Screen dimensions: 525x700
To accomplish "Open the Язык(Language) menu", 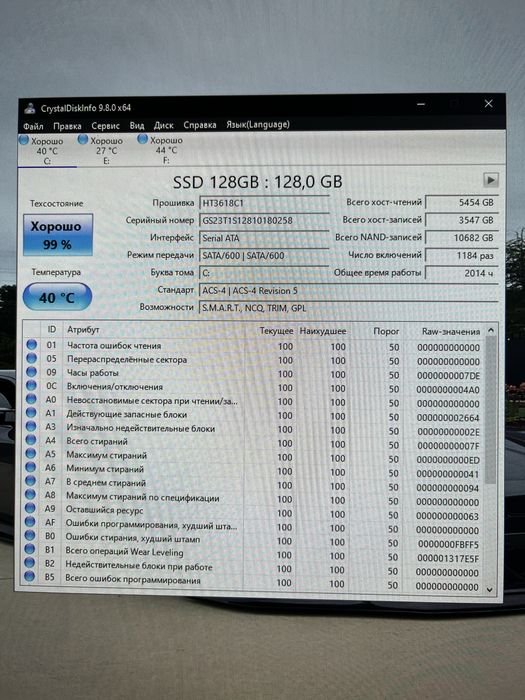I will tap(258, 125).
